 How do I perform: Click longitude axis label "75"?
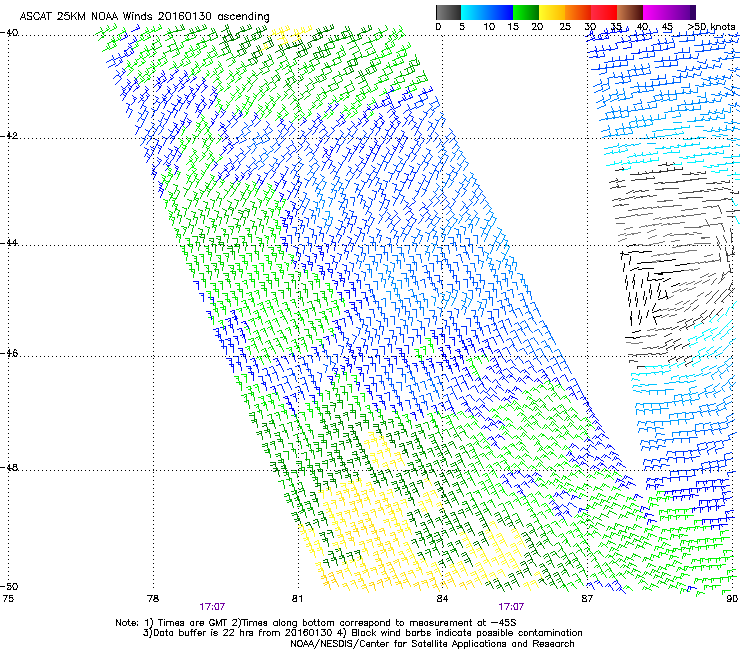8,598
